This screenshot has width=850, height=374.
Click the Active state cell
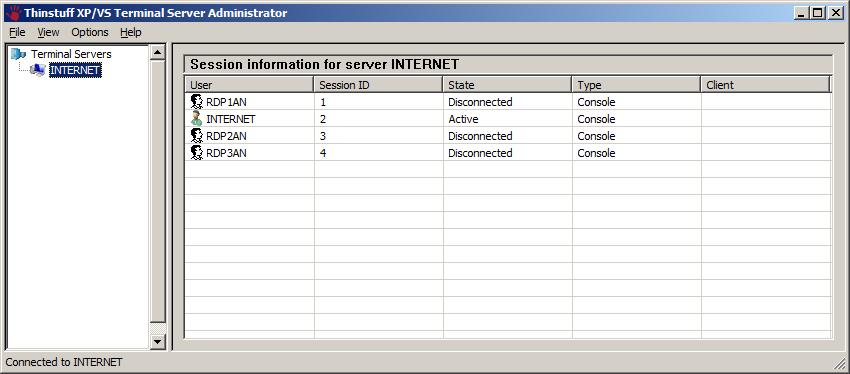[x=507, y=119]
